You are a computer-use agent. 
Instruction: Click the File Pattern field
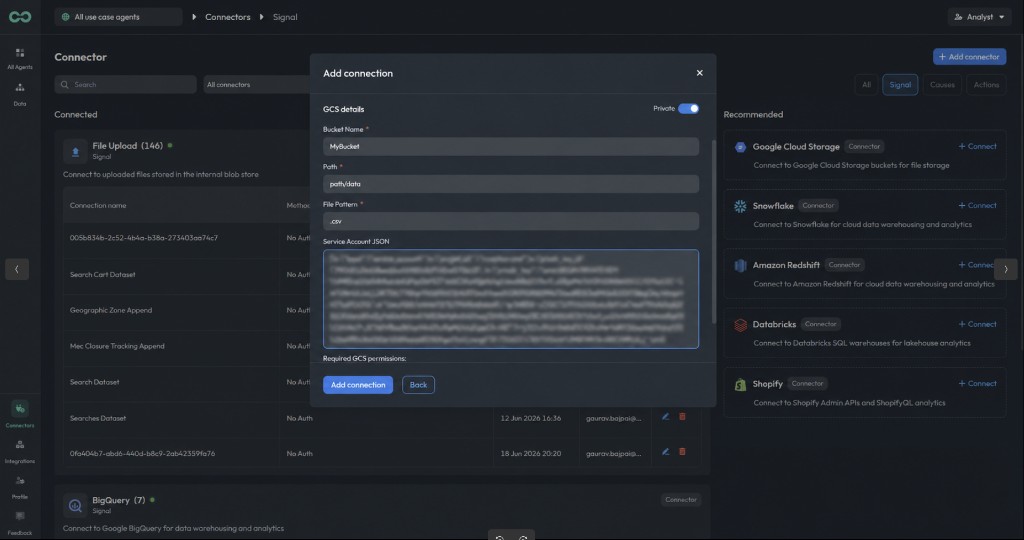tap(511, 221)
